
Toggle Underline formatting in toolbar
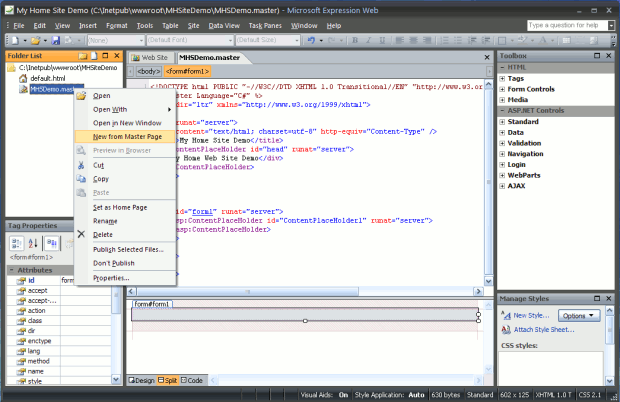382,40
